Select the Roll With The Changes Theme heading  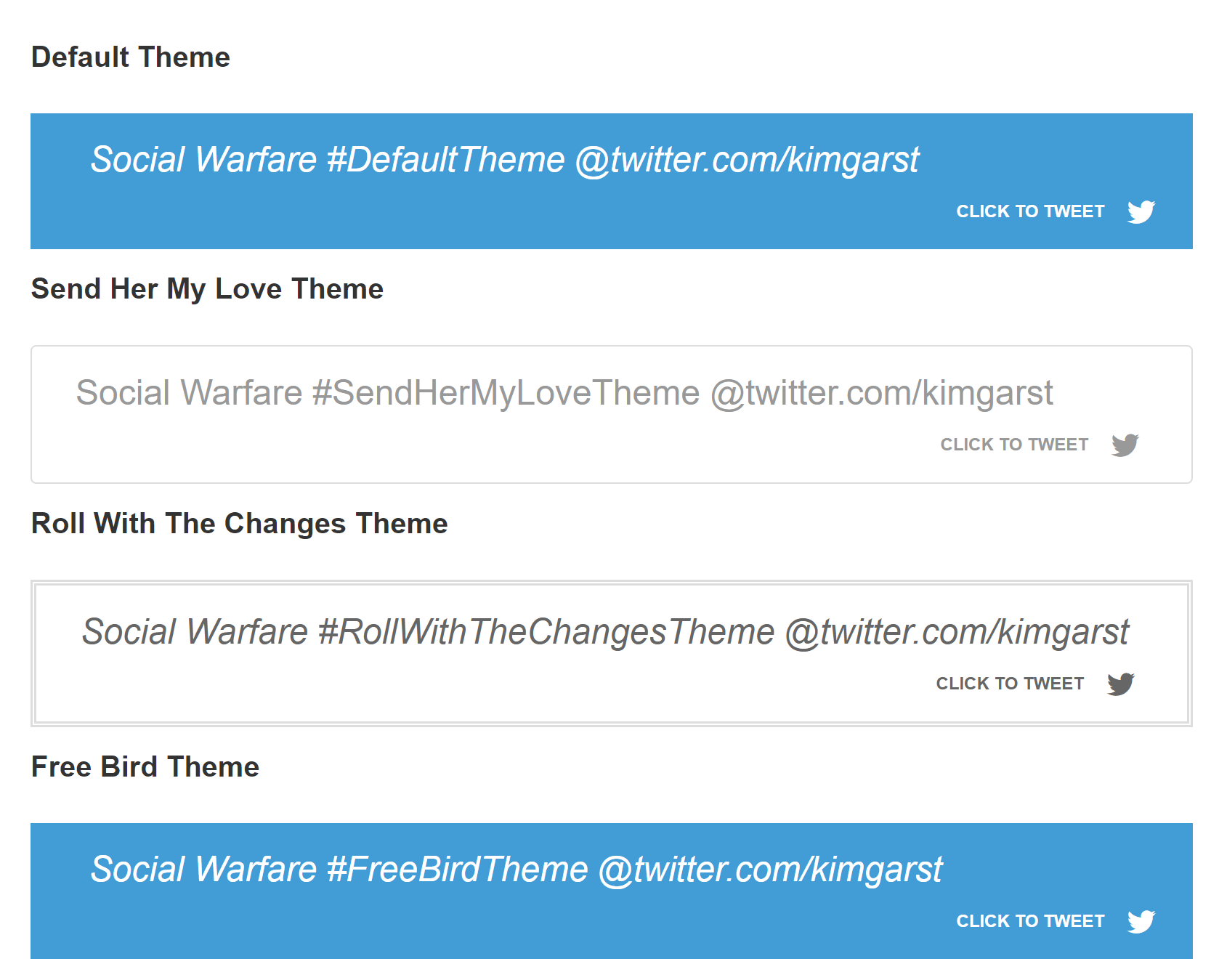[x=239, y=523]
